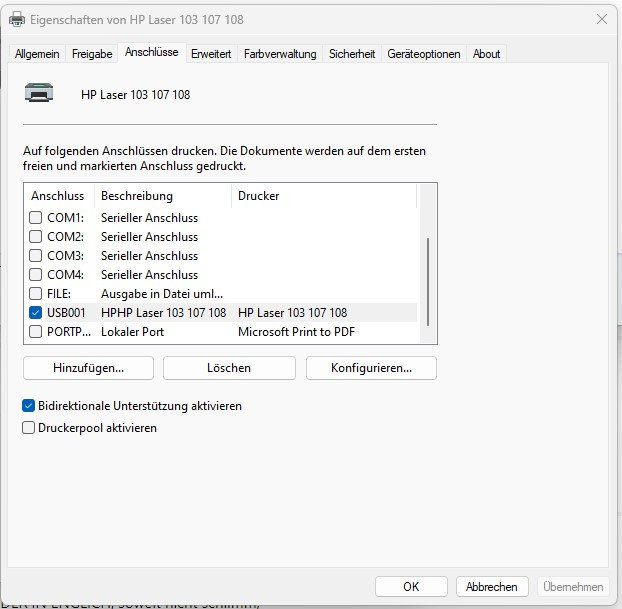Click 'Ausgabe in Datei uml...' description
Image resolution: width=622 pixels, height=609 pixels.
pyautogui.click(x=162, y=294)
